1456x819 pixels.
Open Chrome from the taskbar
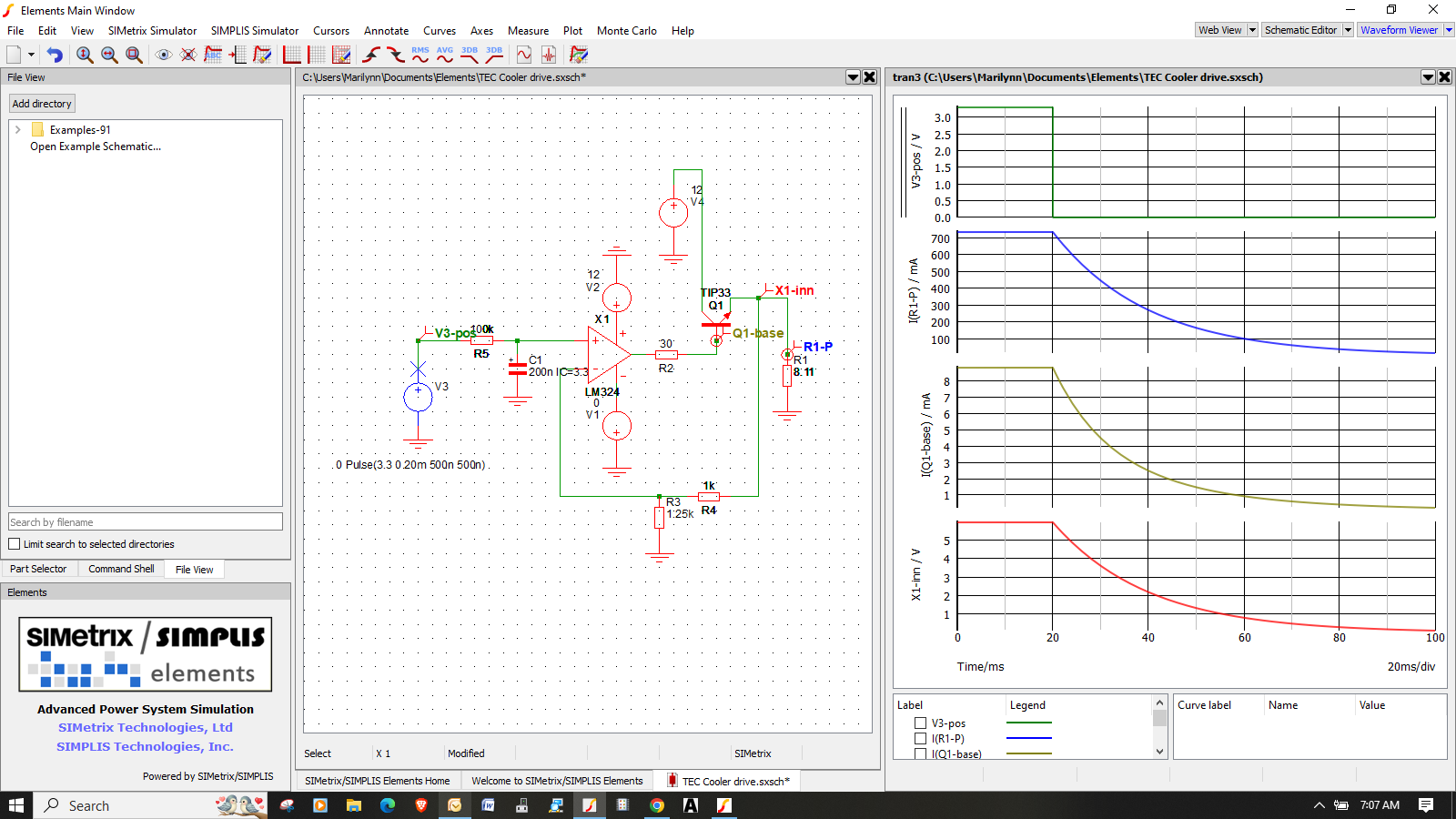[657, 805]
